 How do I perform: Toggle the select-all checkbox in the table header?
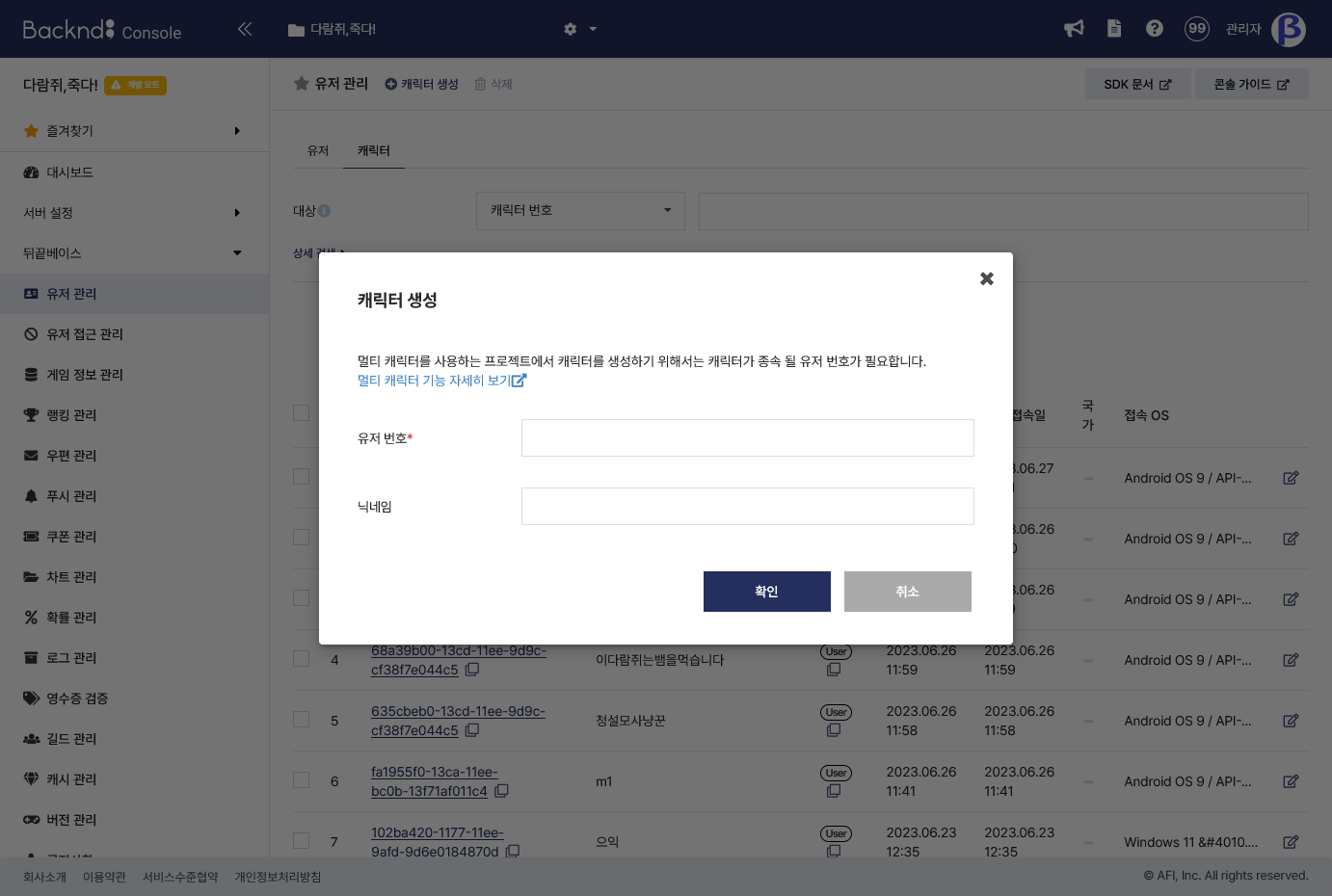pyautogui.click(x=302, y=413)
